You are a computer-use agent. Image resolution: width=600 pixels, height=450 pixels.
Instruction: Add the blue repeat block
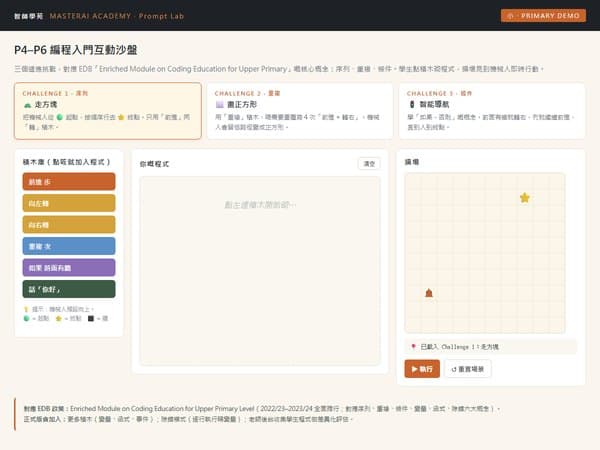(69, 246)
